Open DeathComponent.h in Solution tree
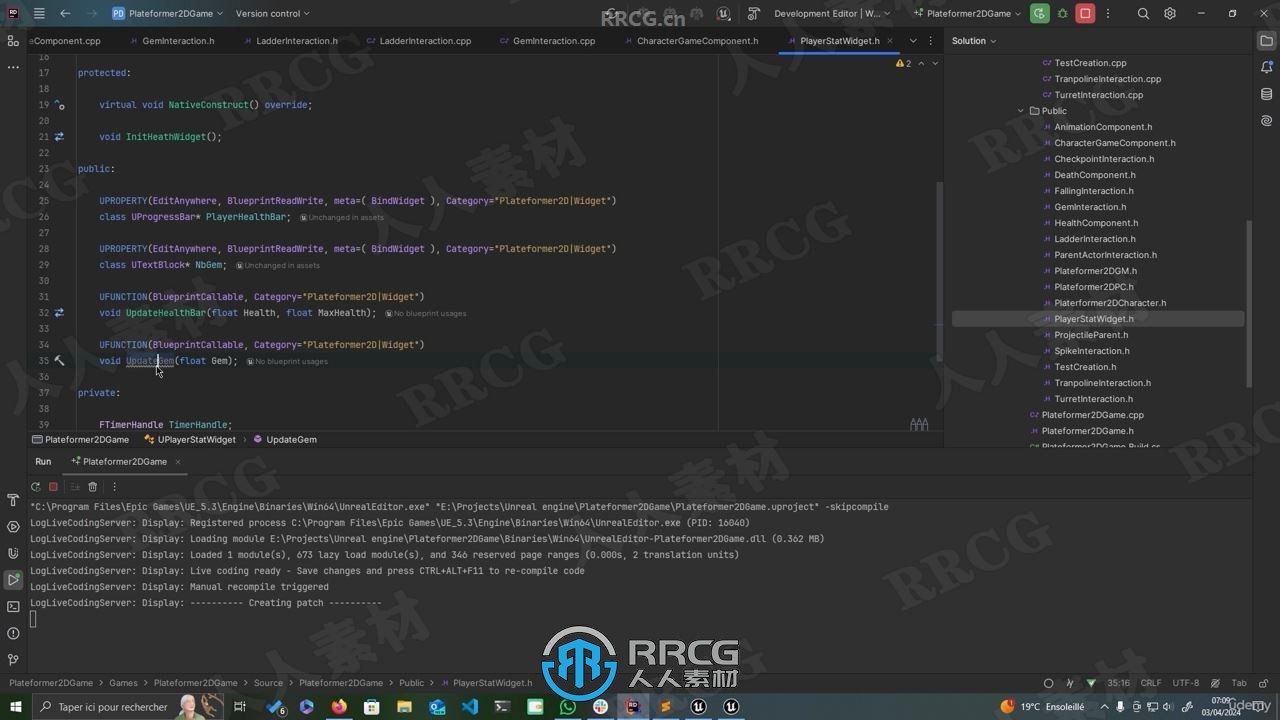 pos(1094,175)
